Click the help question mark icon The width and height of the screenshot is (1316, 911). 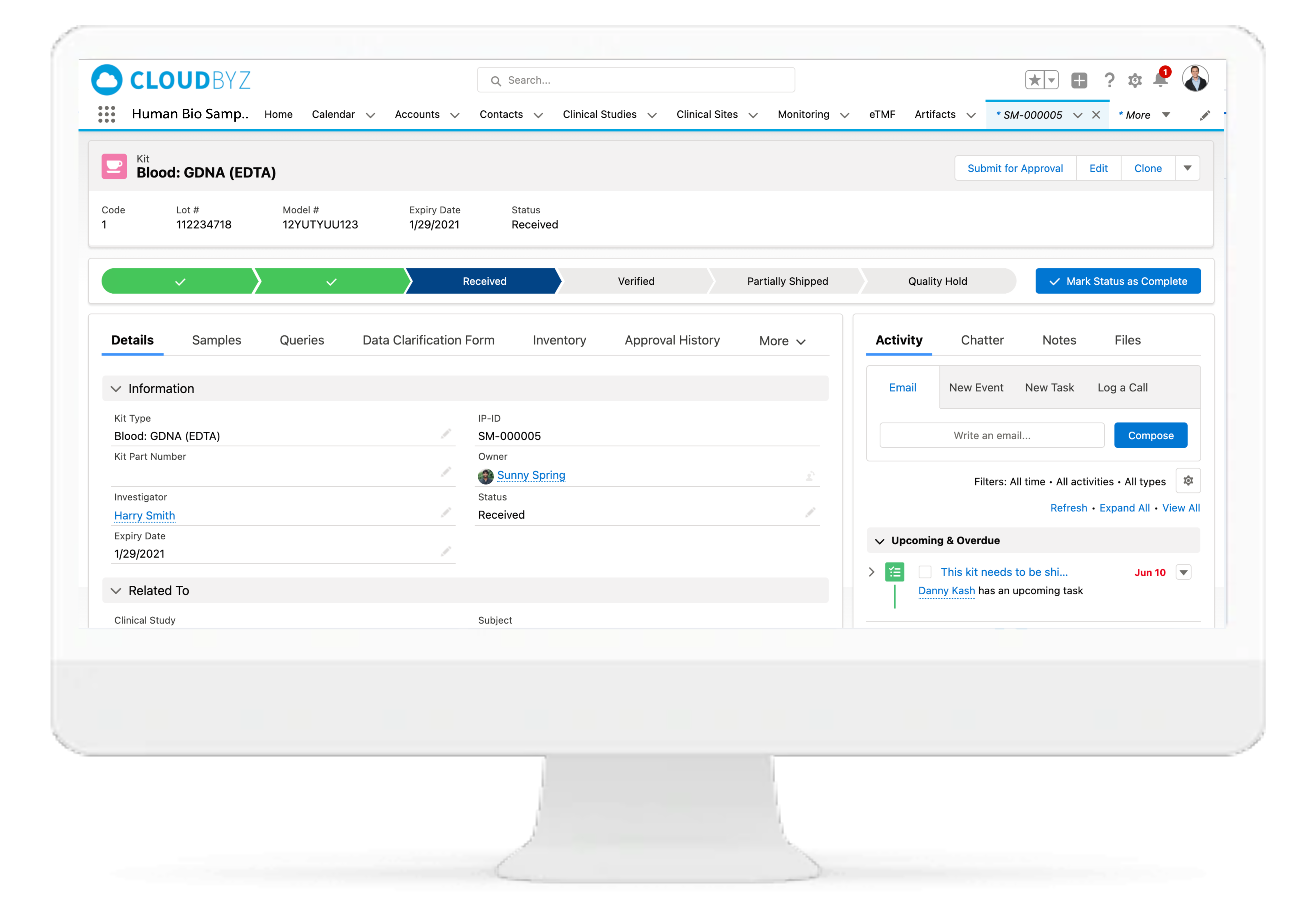pos(1109,80)
